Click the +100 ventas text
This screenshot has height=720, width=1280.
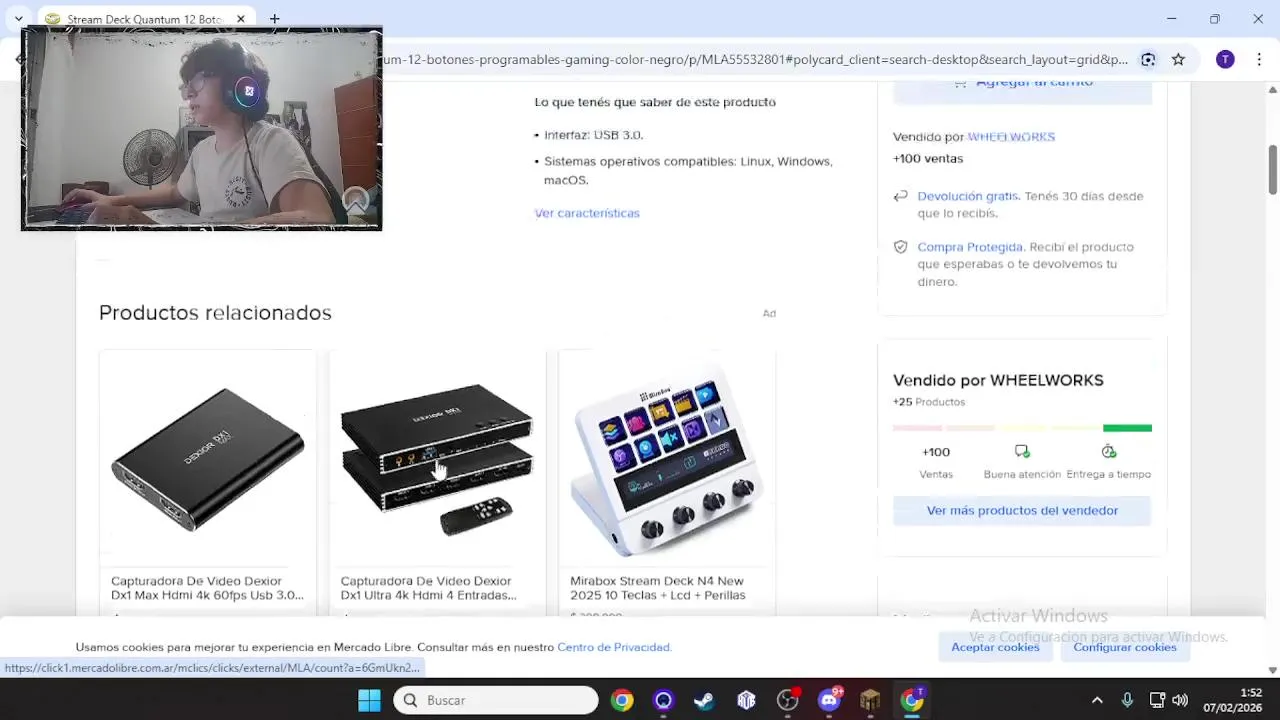click(x=928, y=159)
